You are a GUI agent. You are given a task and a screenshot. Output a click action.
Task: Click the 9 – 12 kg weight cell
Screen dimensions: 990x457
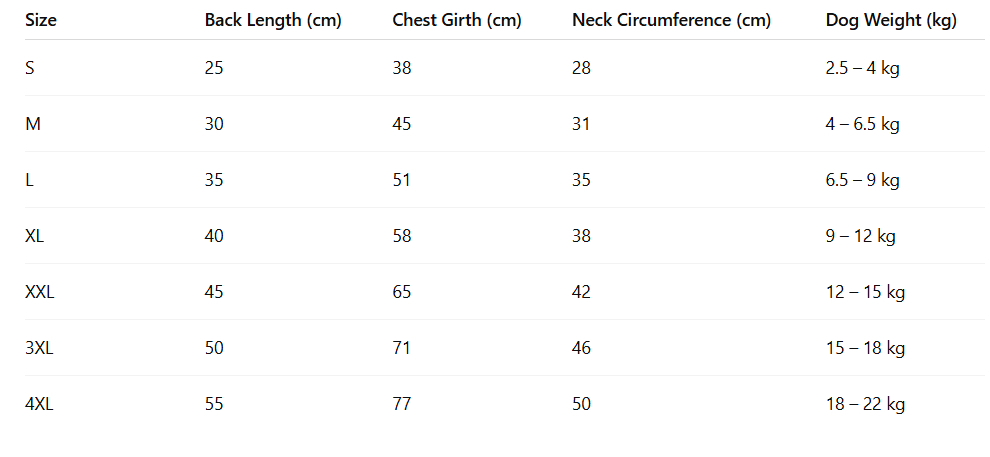click(x=860, y=236)
